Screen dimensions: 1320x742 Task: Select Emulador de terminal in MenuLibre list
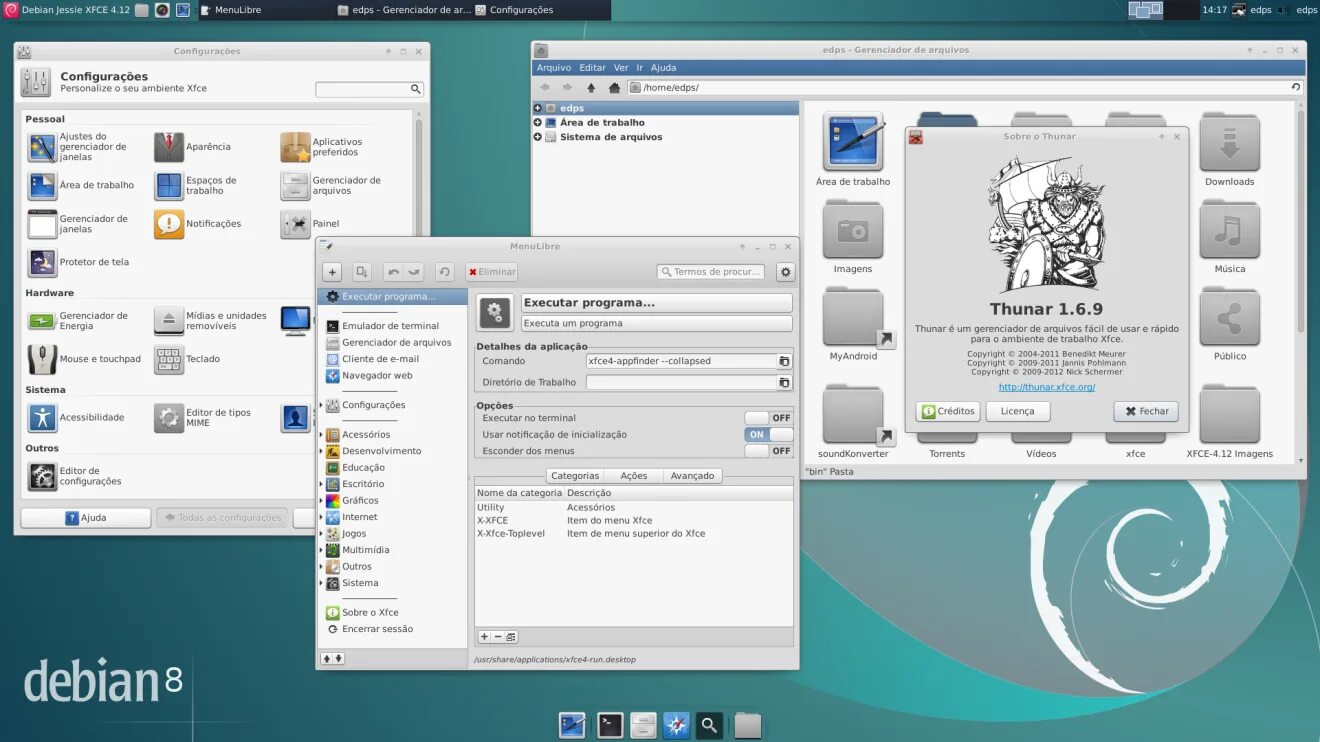[x=391, y=326]
